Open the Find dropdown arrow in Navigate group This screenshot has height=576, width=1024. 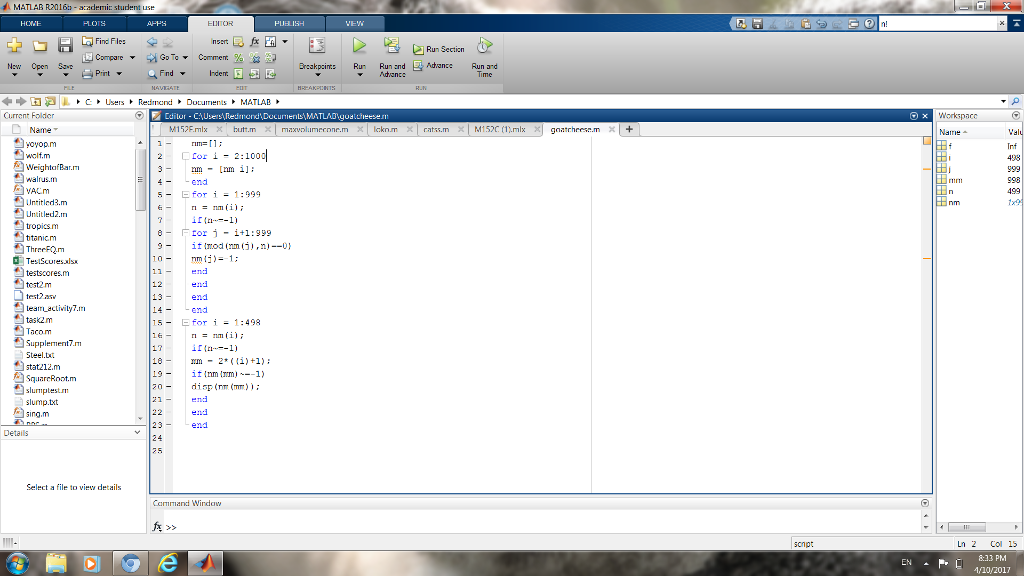pos(183,74)
